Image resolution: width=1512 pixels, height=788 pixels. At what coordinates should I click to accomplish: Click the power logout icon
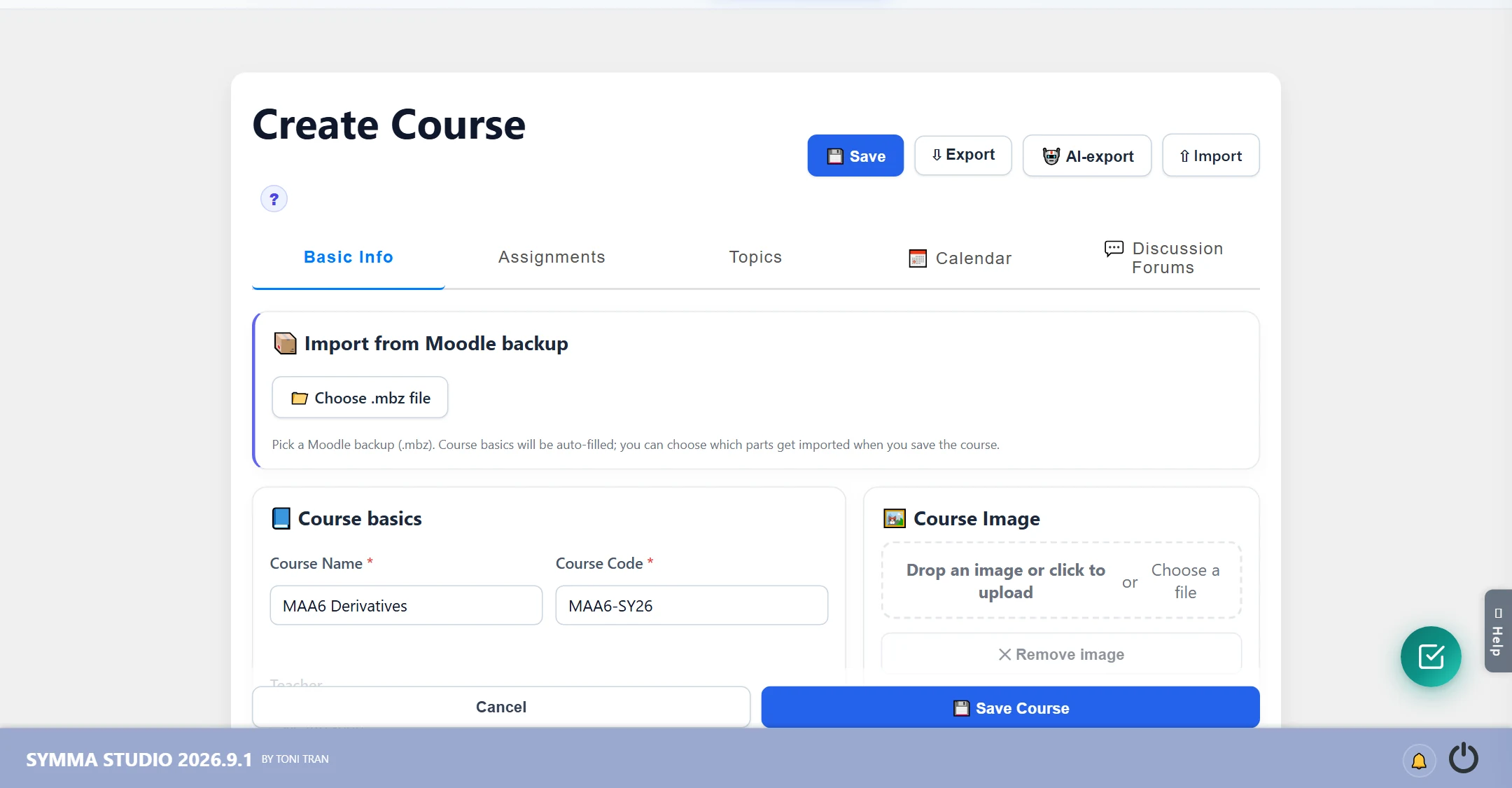(x=1463, y=759)
